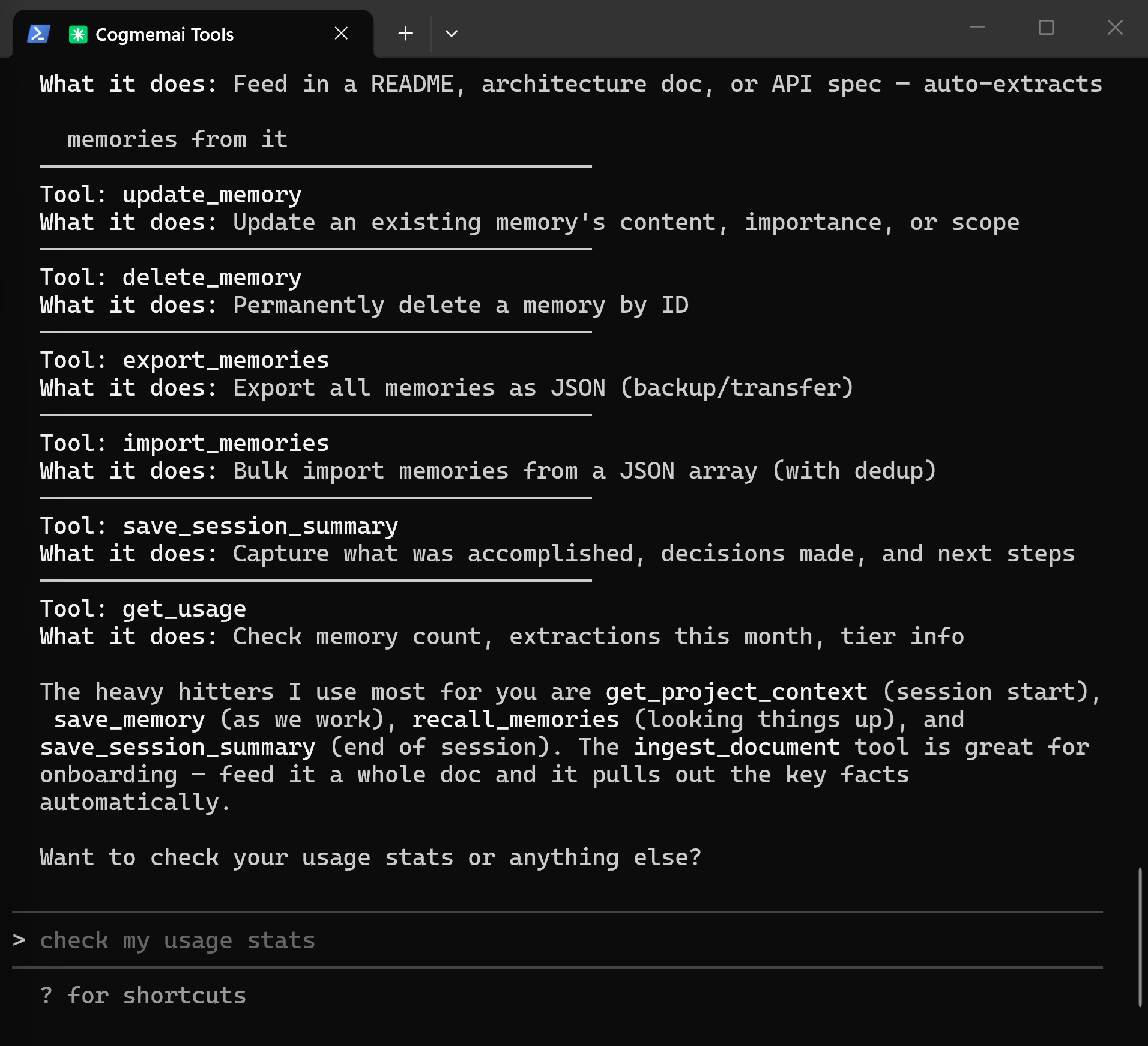This screenshot has width=1148, height=1046.
Task: Close the Cogmemai Tools tab
Action: 341,34
